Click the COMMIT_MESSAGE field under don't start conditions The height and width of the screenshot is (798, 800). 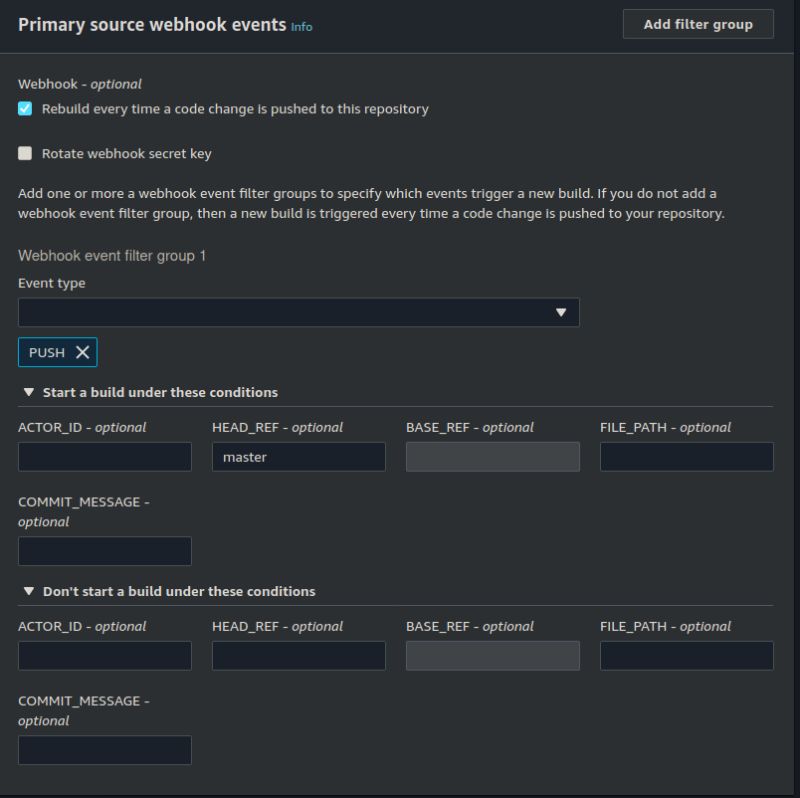coord(104,749)
